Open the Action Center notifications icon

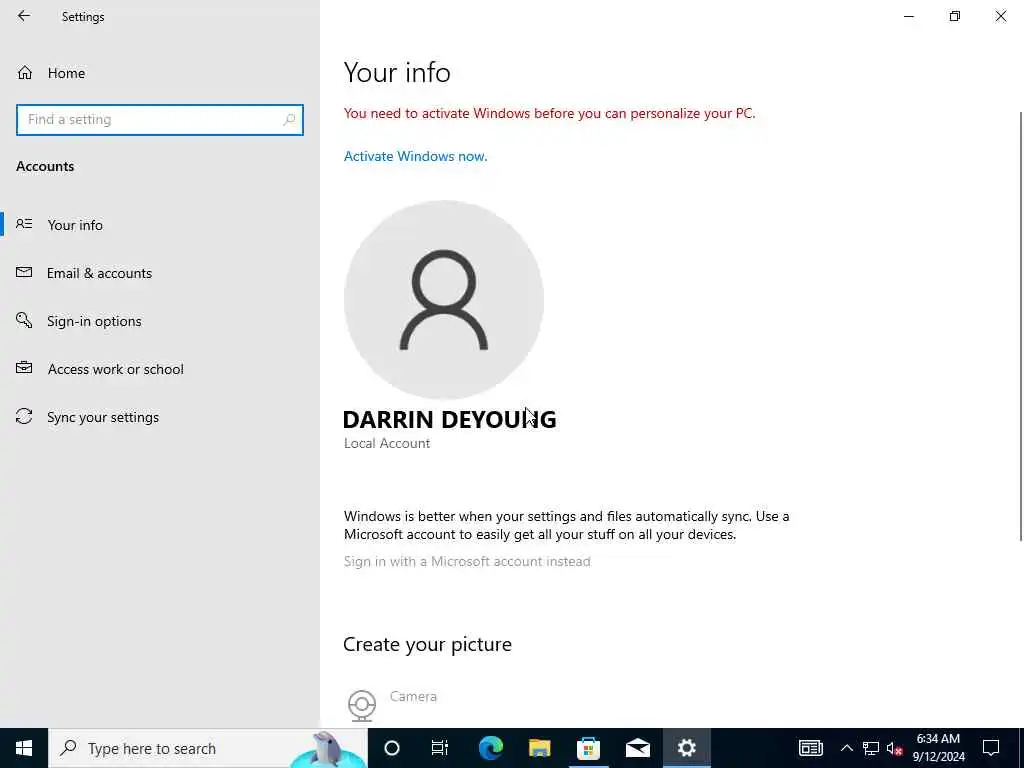coord(991,748)
